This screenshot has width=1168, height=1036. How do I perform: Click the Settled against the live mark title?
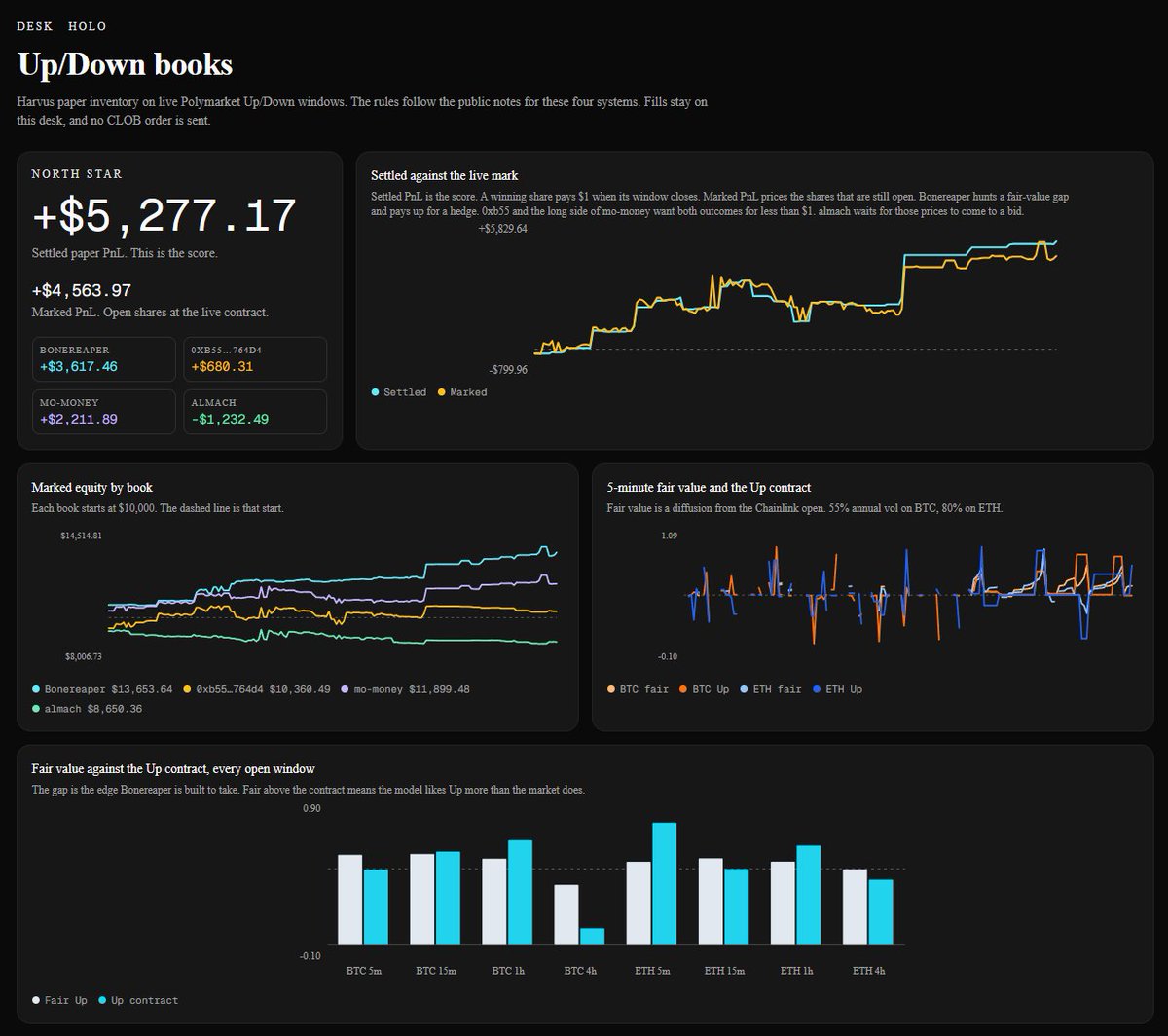[445, 176]
